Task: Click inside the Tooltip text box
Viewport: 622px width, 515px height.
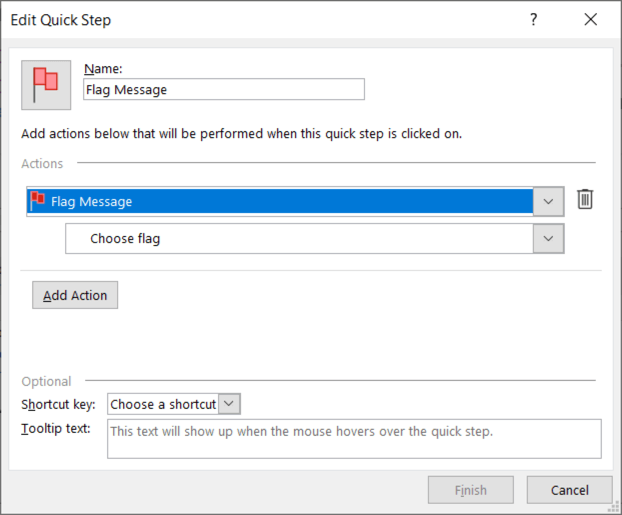Action: coord(354,438)
